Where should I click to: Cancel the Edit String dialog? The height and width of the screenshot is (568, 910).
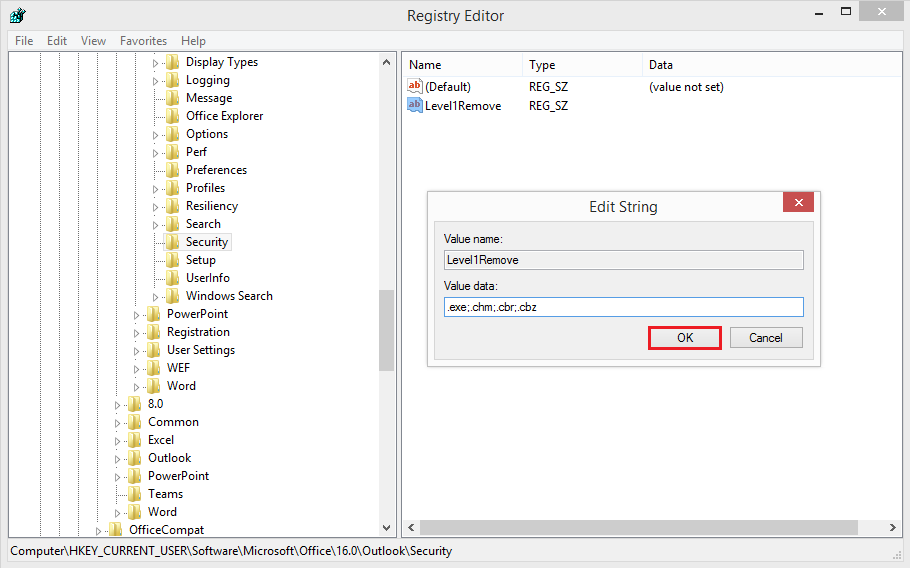pos(766,338)
